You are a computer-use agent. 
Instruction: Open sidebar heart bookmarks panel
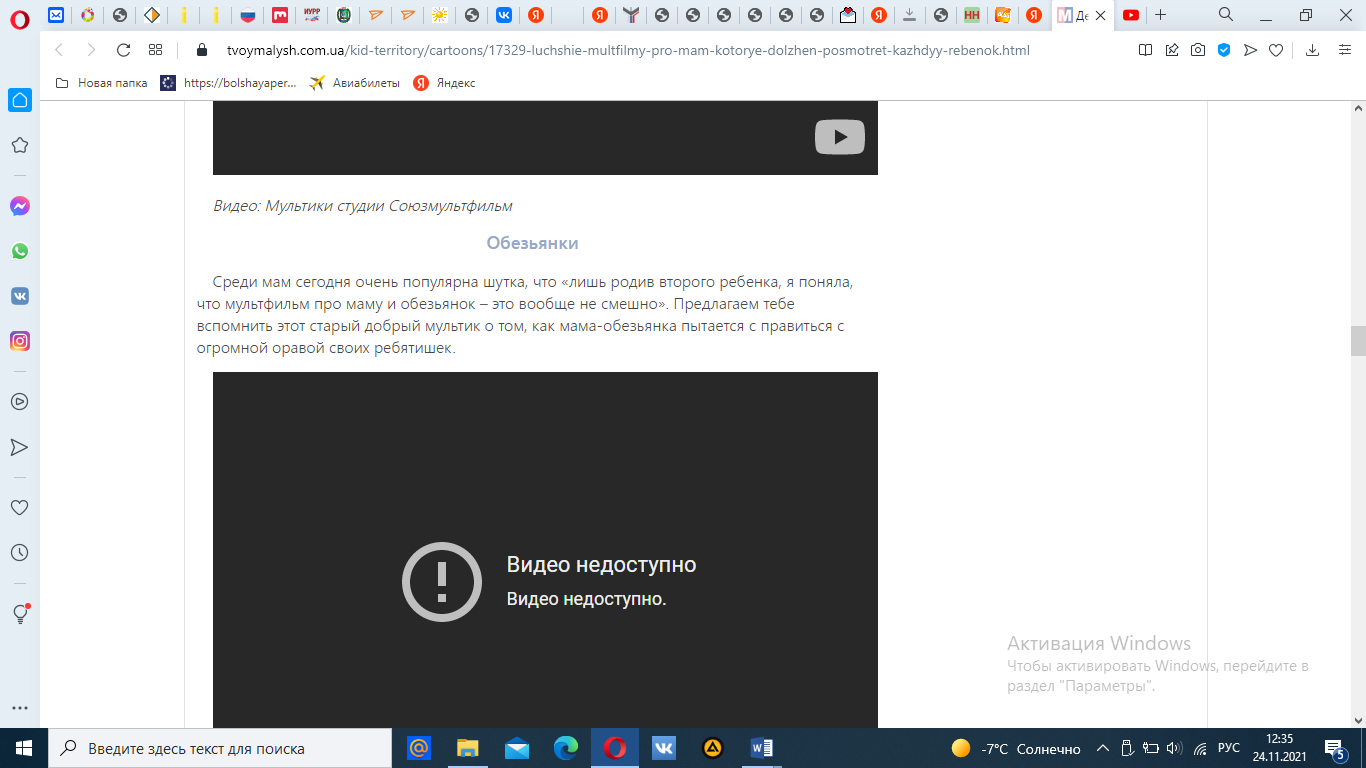click(x=20, y=508)
